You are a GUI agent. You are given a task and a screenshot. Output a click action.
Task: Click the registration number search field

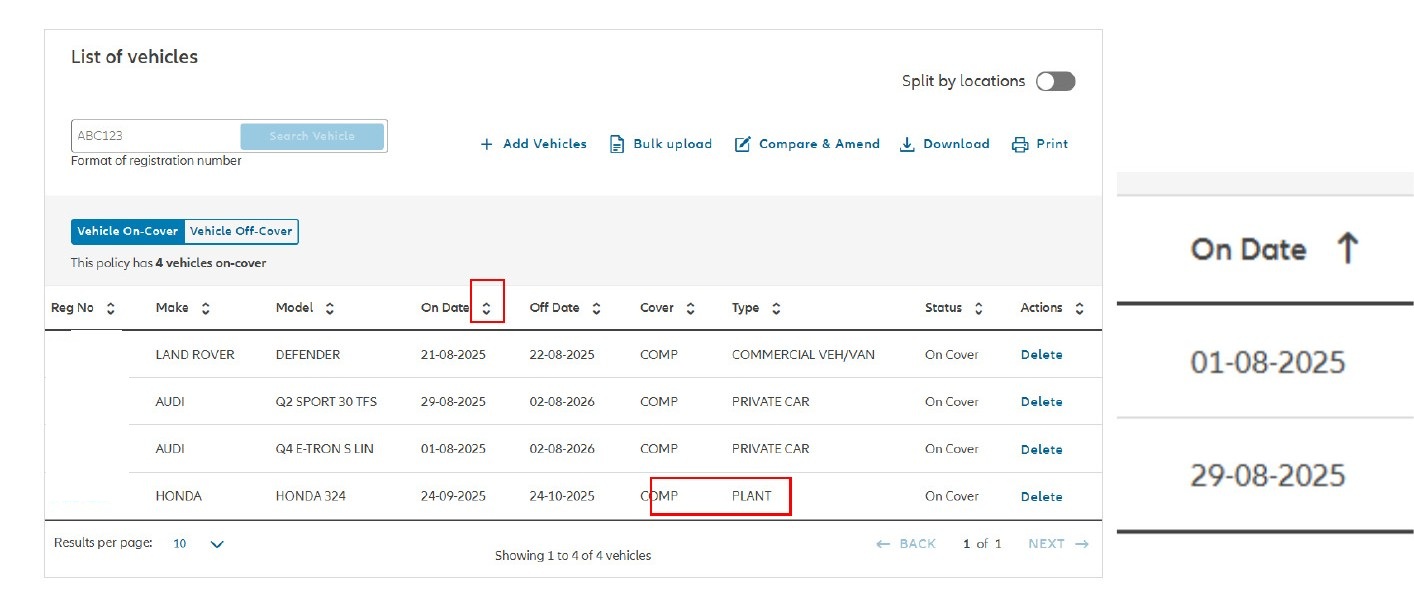coord(156,136)
